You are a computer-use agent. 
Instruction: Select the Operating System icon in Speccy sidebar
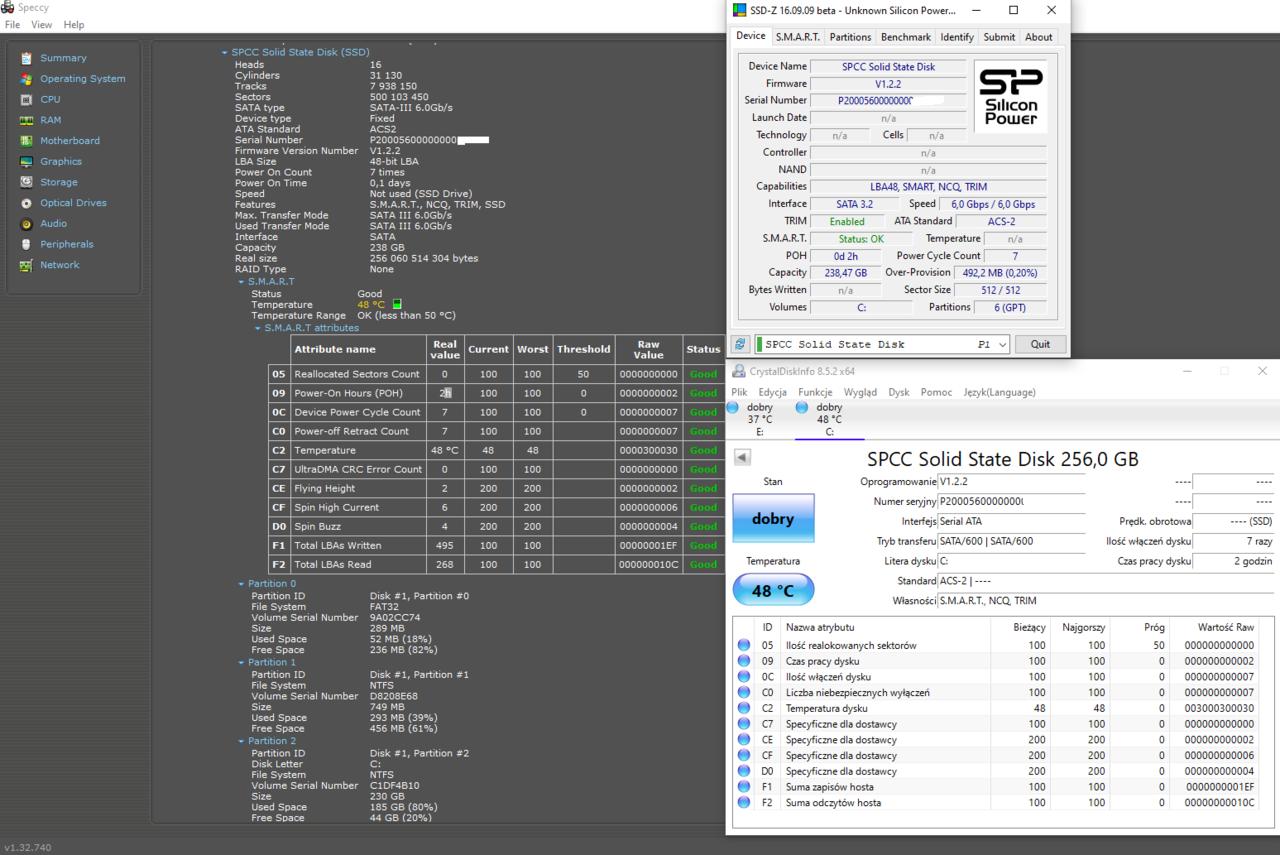tap(26, 79)
